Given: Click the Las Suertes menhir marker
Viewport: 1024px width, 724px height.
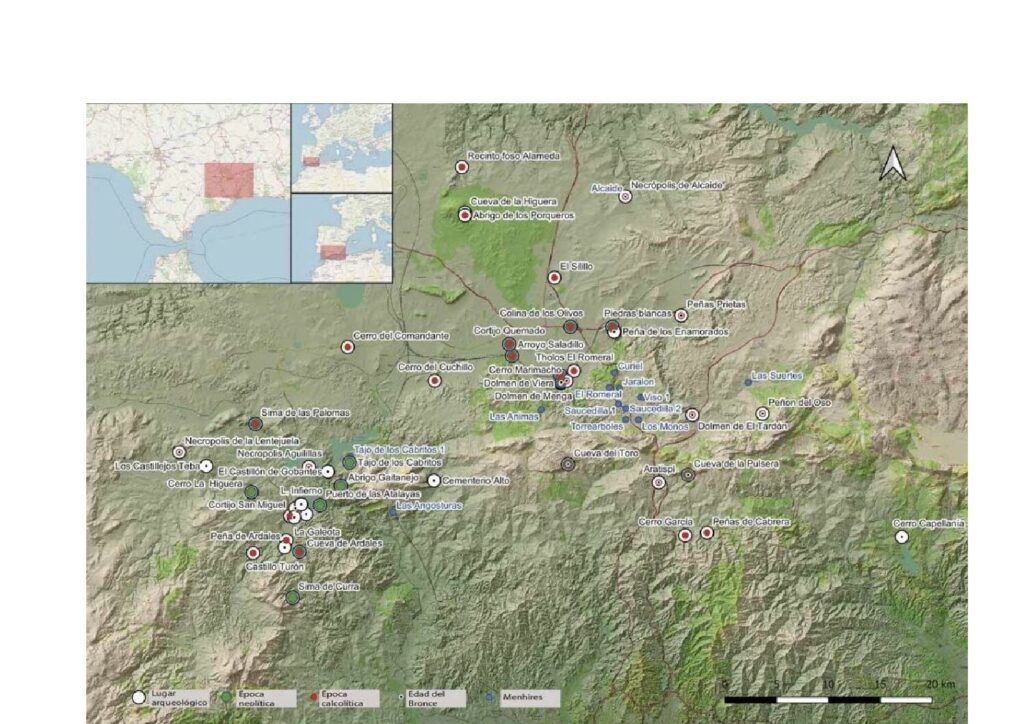Looking at the screenshot, I should (748, 382).
